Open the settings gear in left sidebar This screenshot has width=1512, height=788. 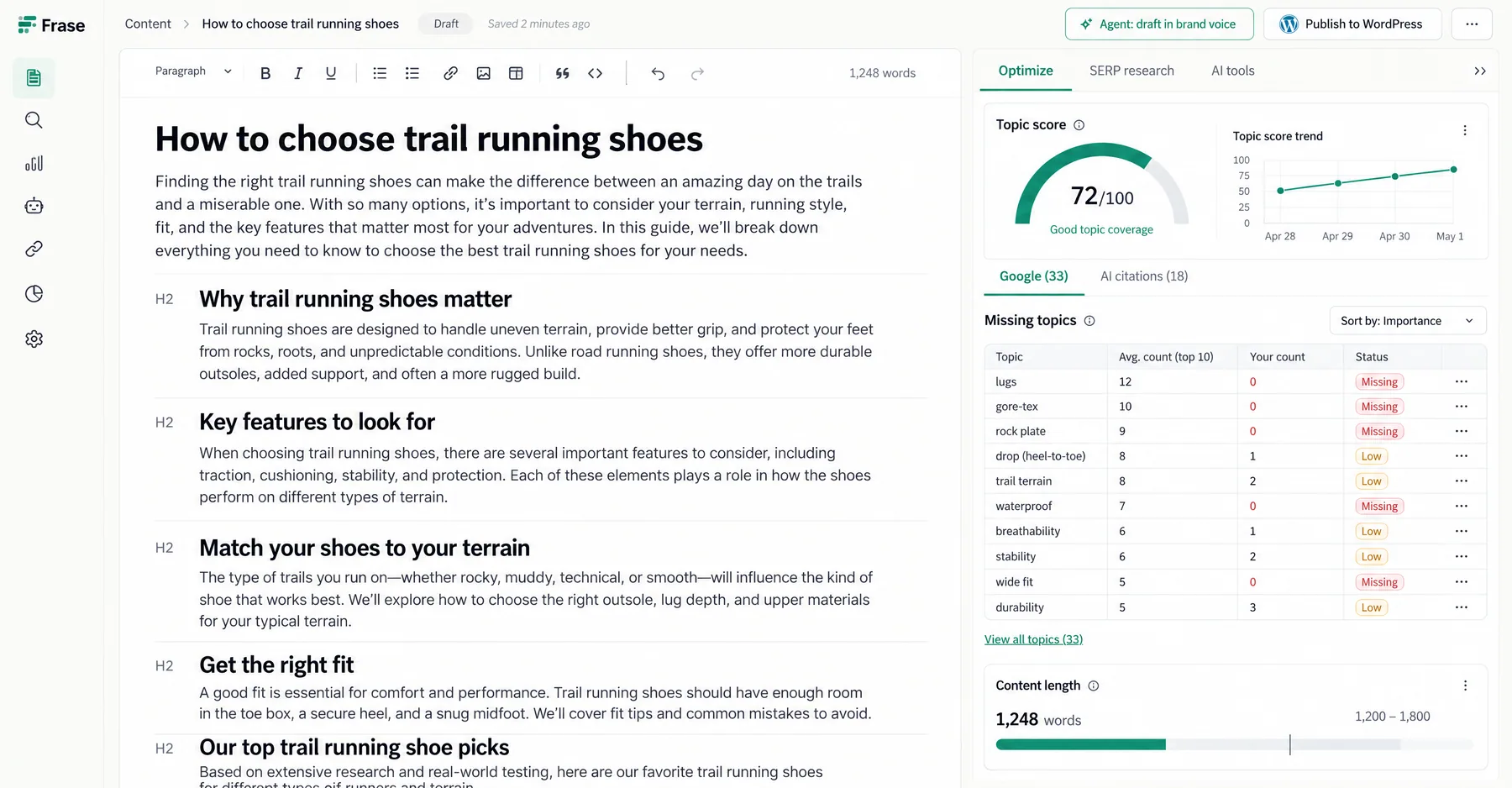pyautogui.click(x=34, y=339)
